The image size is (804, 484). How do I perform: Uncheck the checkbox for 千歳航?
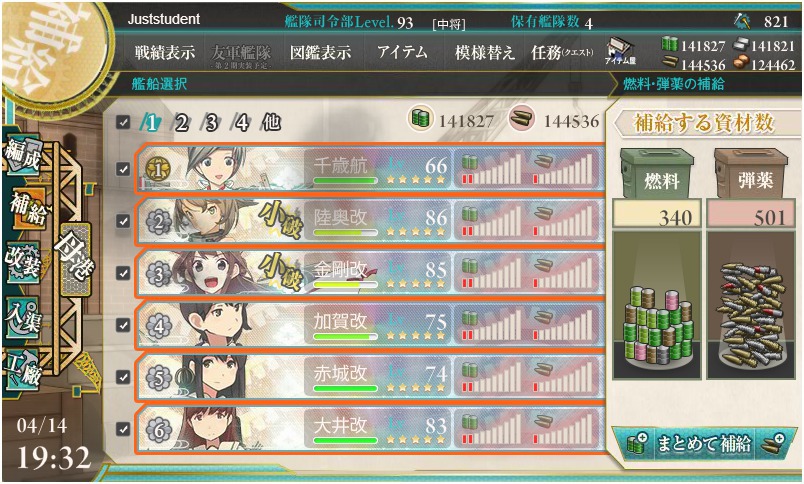(123, 169)
